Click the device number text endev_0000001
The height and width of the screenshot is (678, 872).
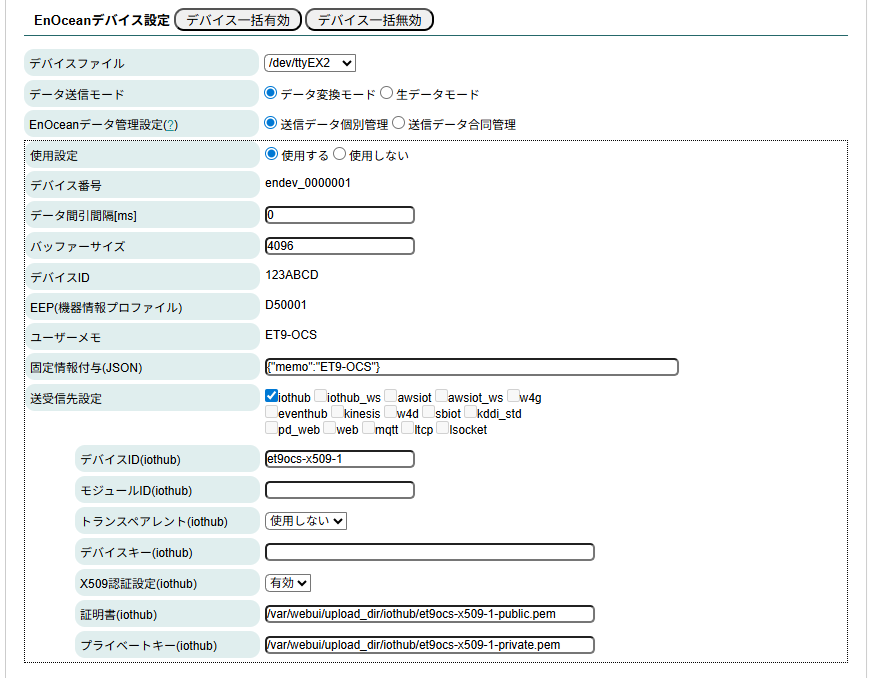308,183
